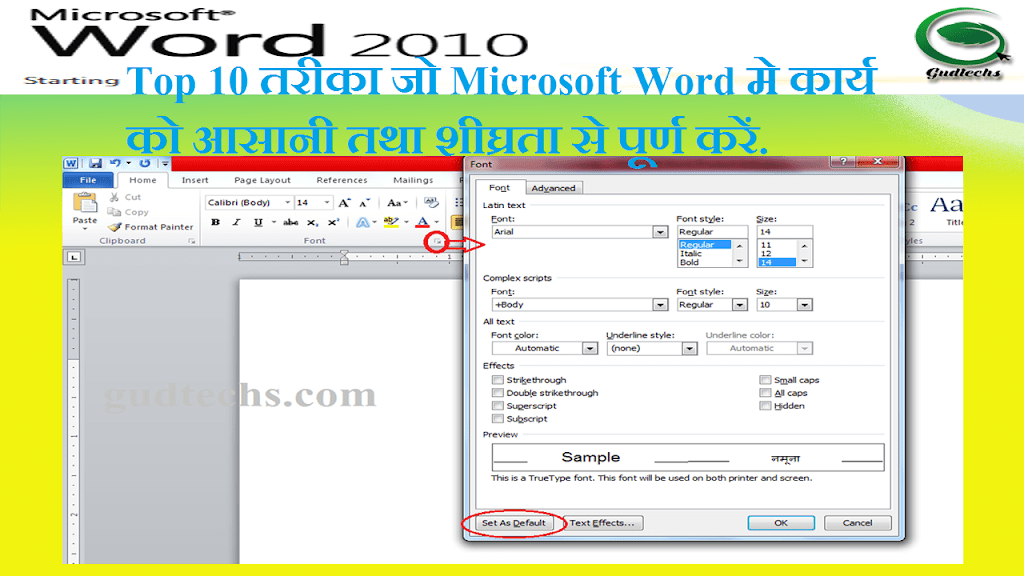
Task: Click the Font dialog Help question mark
Action: pos(843,161)
